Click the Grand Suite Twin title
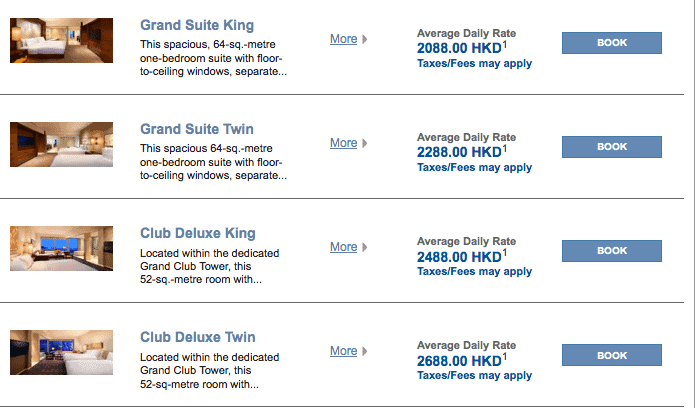 197,129
